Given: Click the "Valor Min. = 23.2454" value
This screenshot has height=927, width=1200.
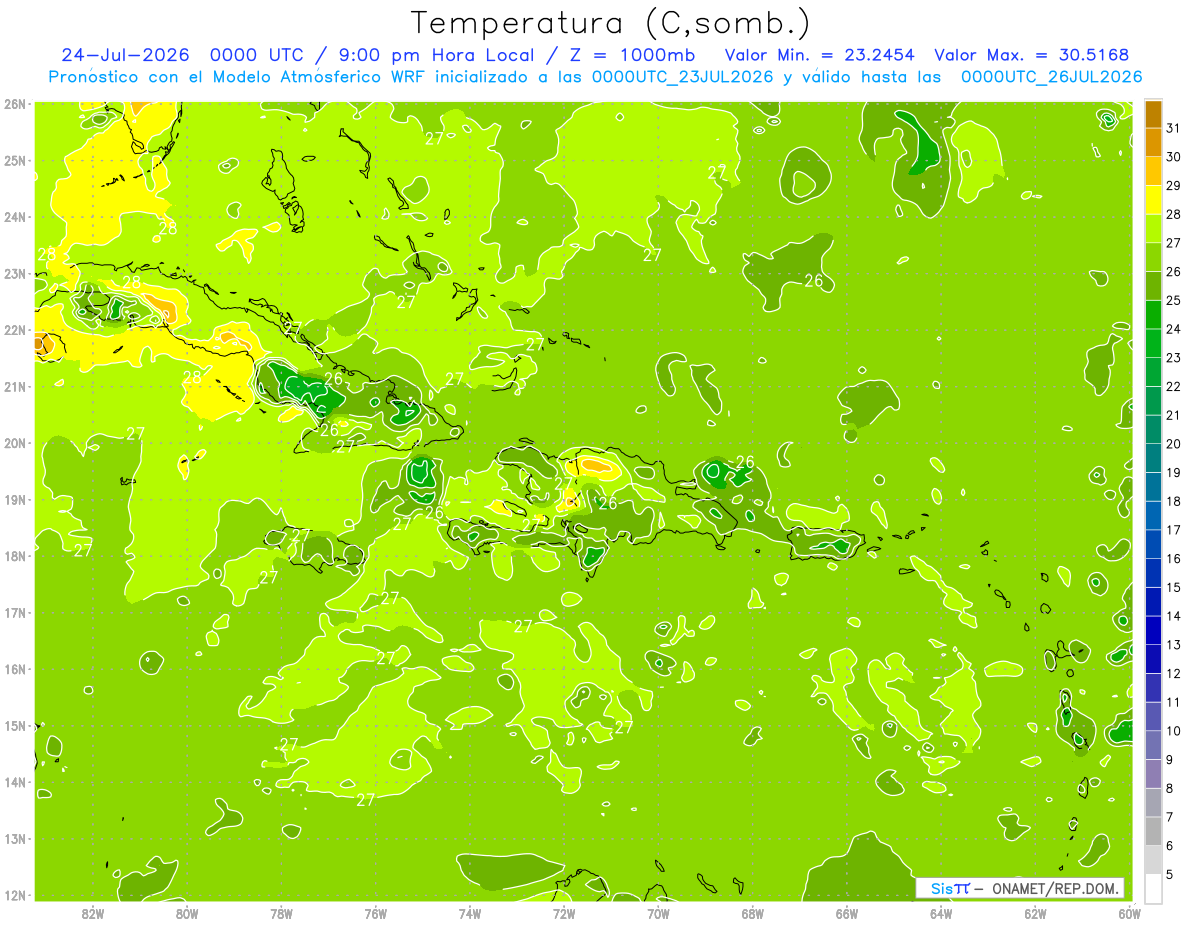Looking at the screenshot, I should pos(819,55).
